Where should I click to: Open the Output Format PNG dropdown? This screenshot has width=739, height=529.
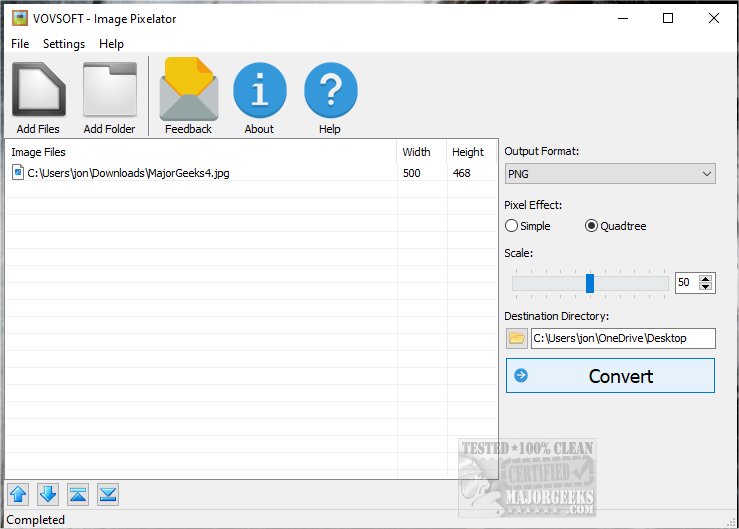(x=610, y=174)
